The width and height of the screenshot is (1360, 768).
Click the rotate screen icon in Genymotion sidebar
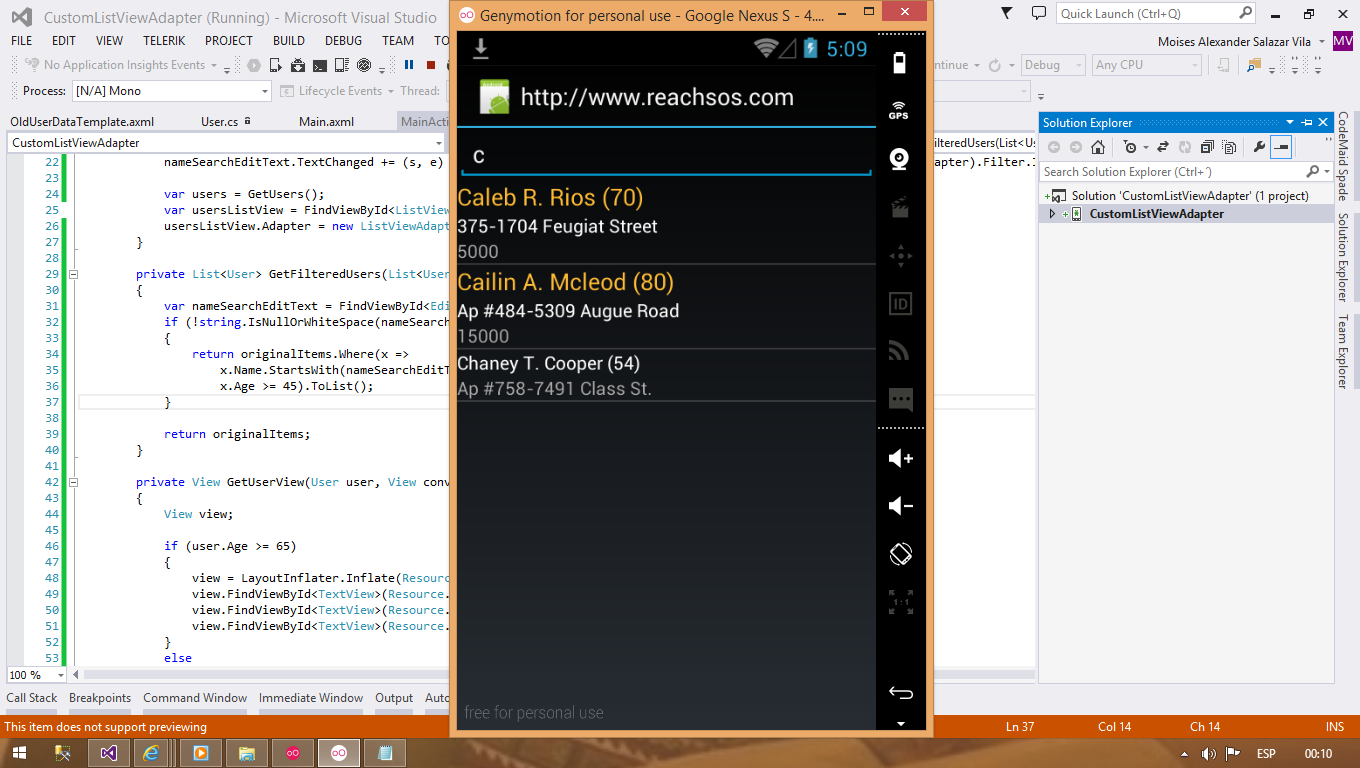click(x=899, y=553)
